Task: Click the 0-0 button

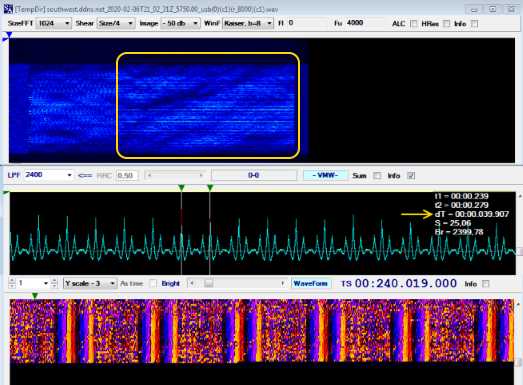Action: [x=254, y=175]
